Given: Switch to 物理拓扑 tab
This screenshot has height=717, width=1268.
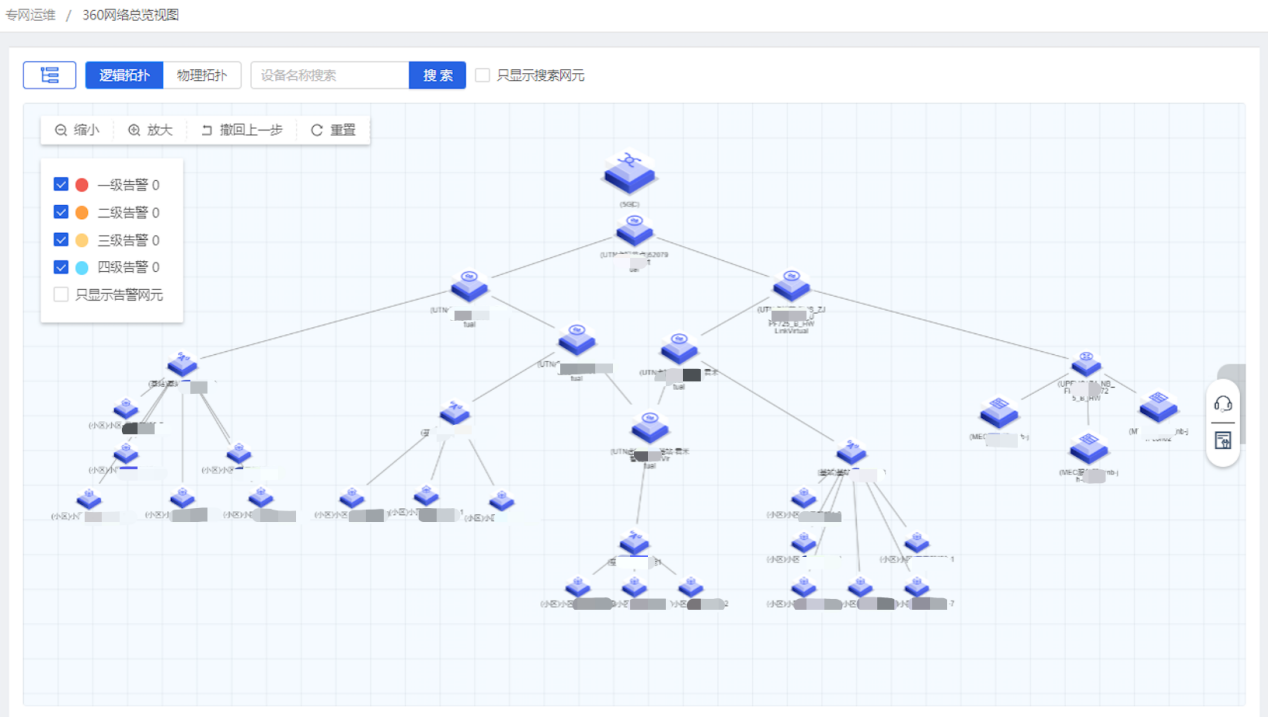Looking at the screenshot, I should pos(202,75).
